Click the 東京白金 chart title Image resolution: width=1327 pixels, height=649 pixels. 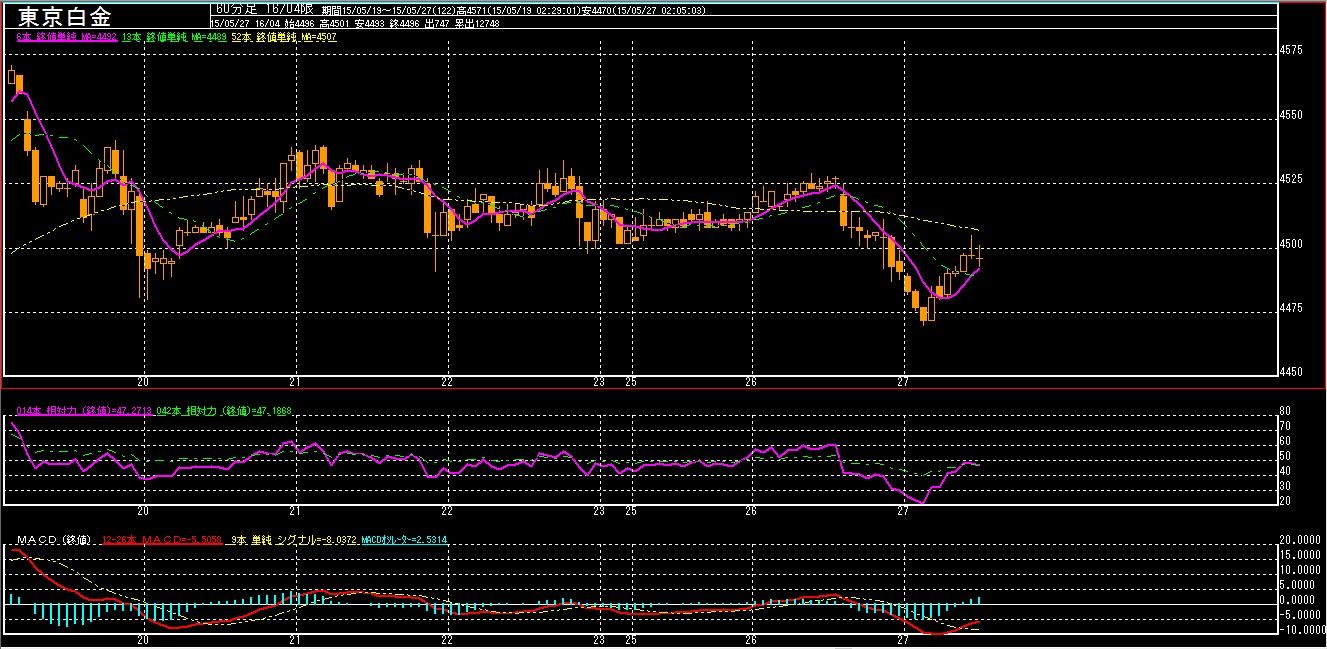65,17
